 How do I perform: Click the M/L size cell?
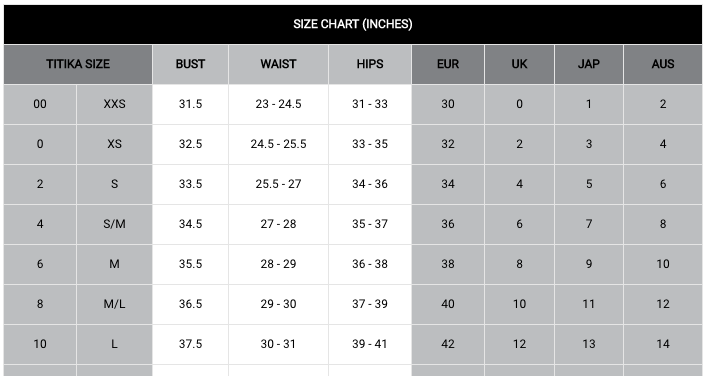114,304
